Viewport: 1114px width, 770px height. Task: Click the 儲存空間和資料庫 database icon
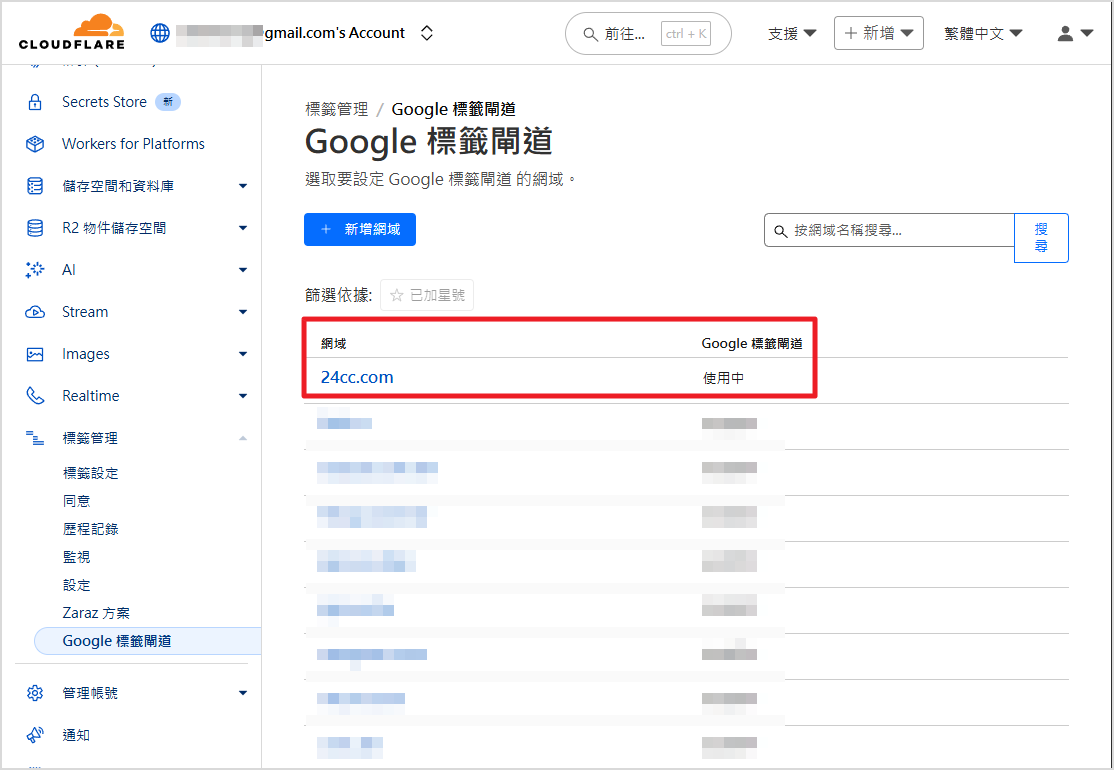[35, 186]
